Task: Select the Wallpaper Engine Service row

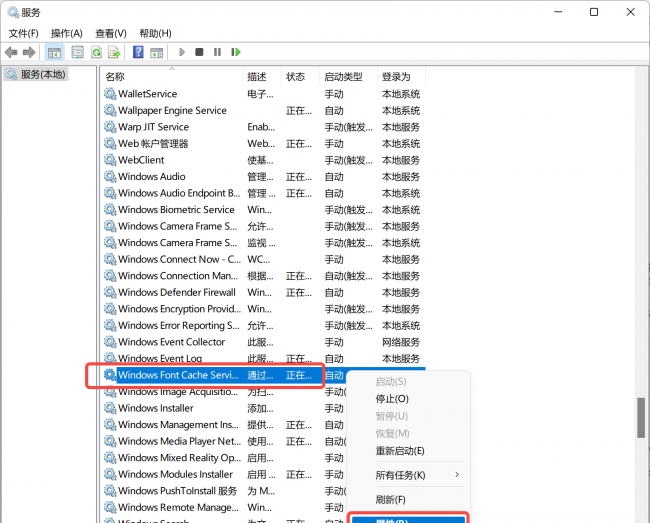Action: [x=264, y=110]
